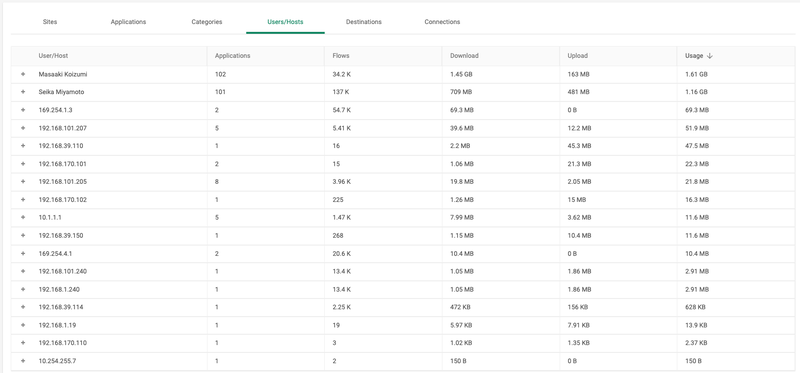Viewport: 800px width, 373px height.
Task: Click the 7.99 MB download value
Action: [462, 217]
